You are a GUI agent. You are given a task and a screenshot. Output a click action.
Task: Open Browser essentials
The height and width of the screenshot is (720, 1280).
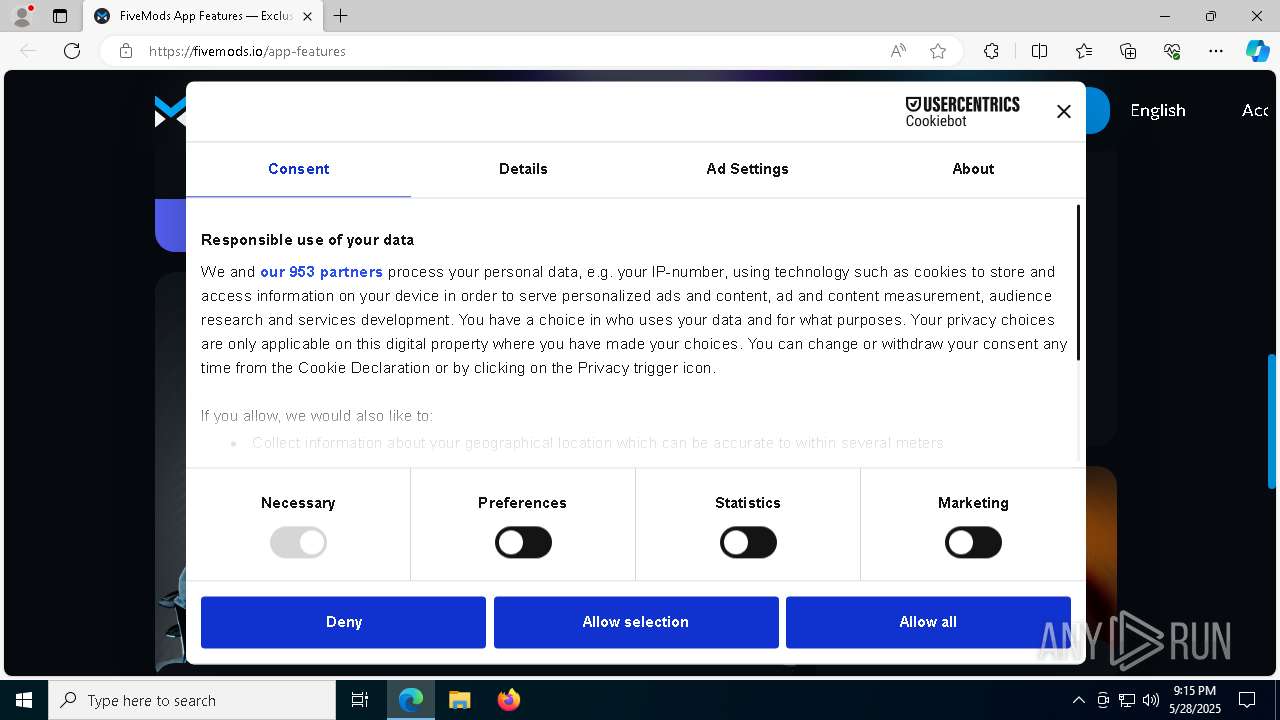tap(1172, 51)
